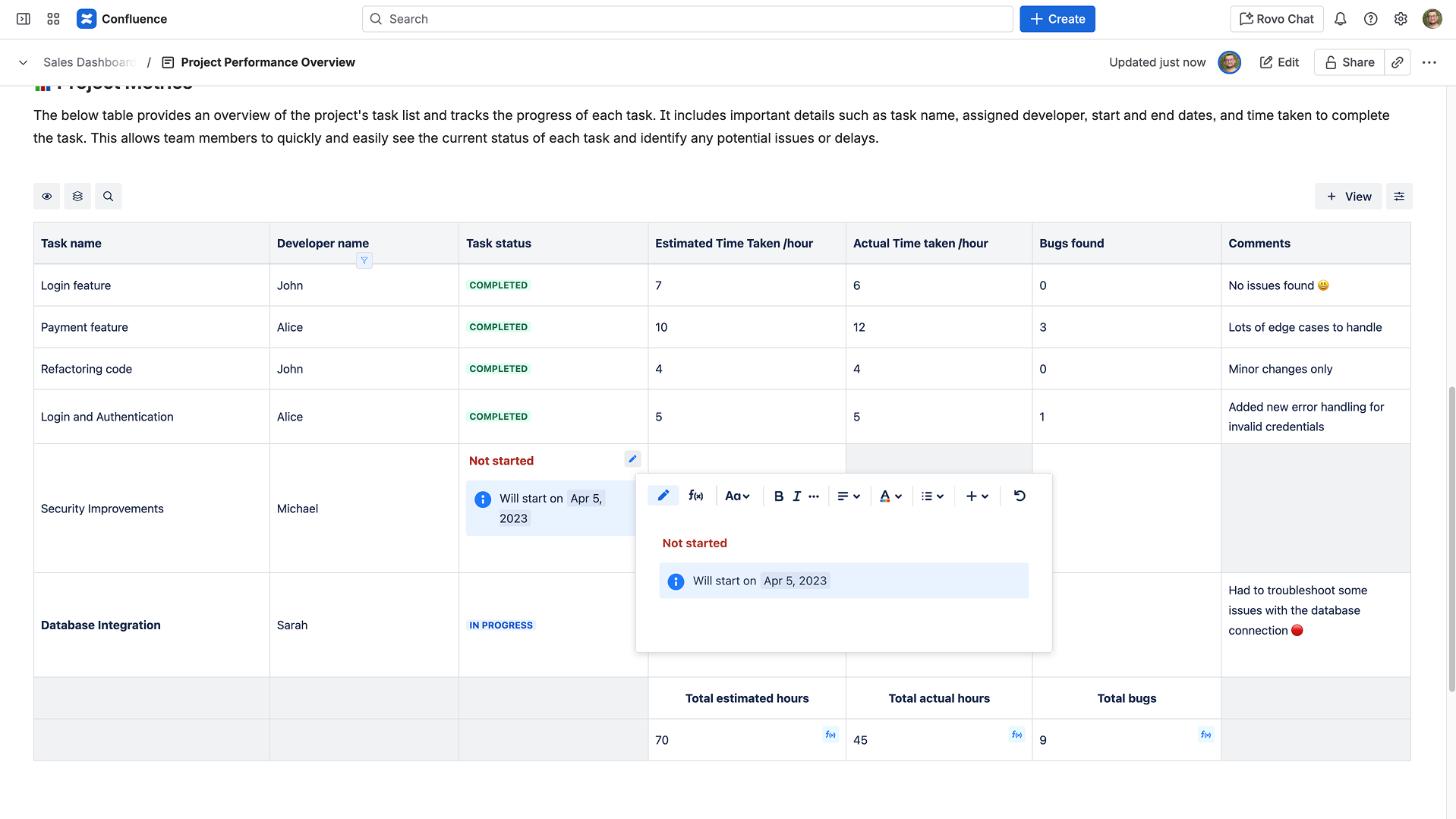
Task: Click the undo icon in editor popup
Action: pos(1020,496)
